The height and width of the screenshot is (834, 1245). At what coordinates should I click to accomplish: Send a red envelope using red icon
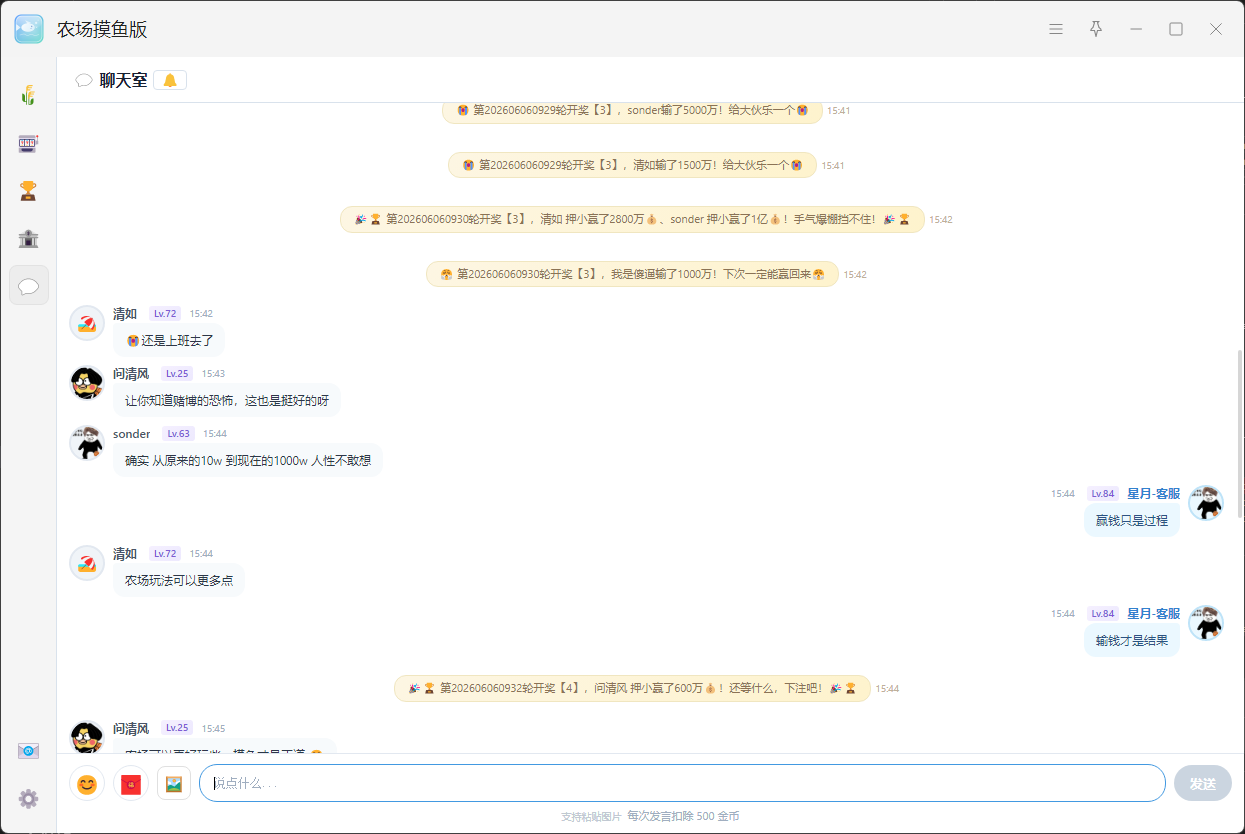click(130, 784)
